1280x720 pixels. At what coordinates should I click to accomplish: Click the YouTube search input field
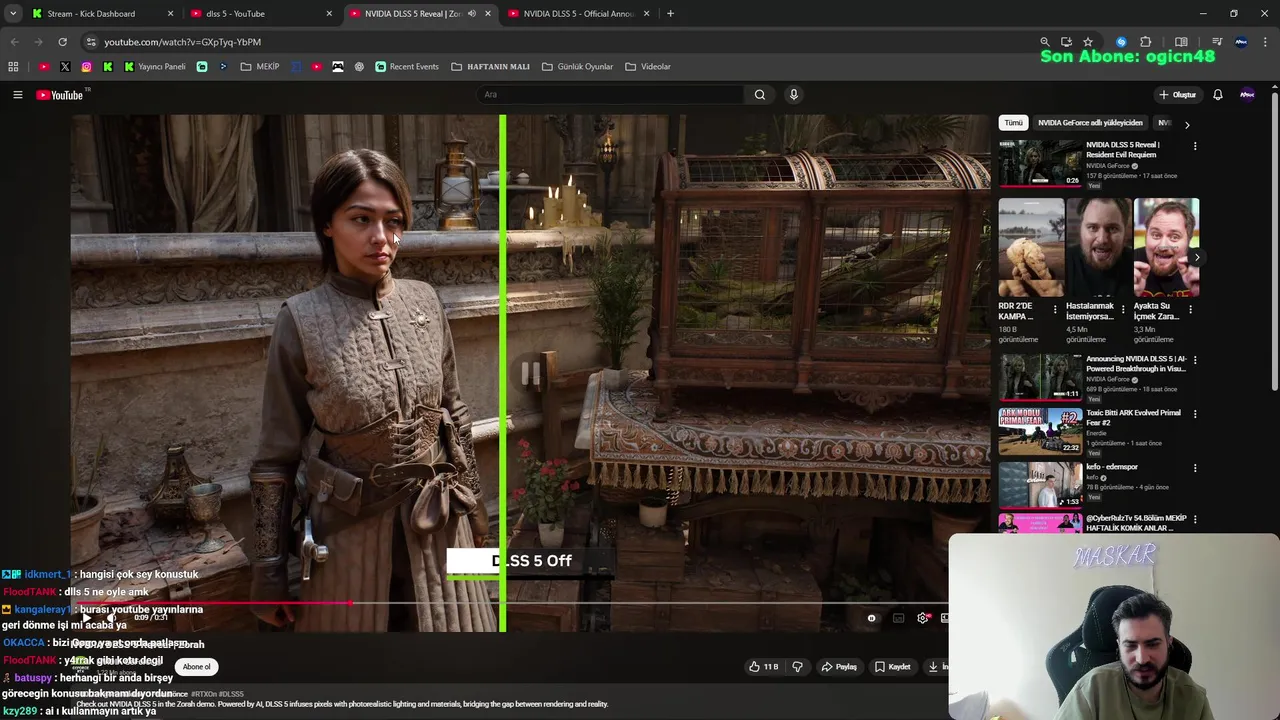coord(610,95)
